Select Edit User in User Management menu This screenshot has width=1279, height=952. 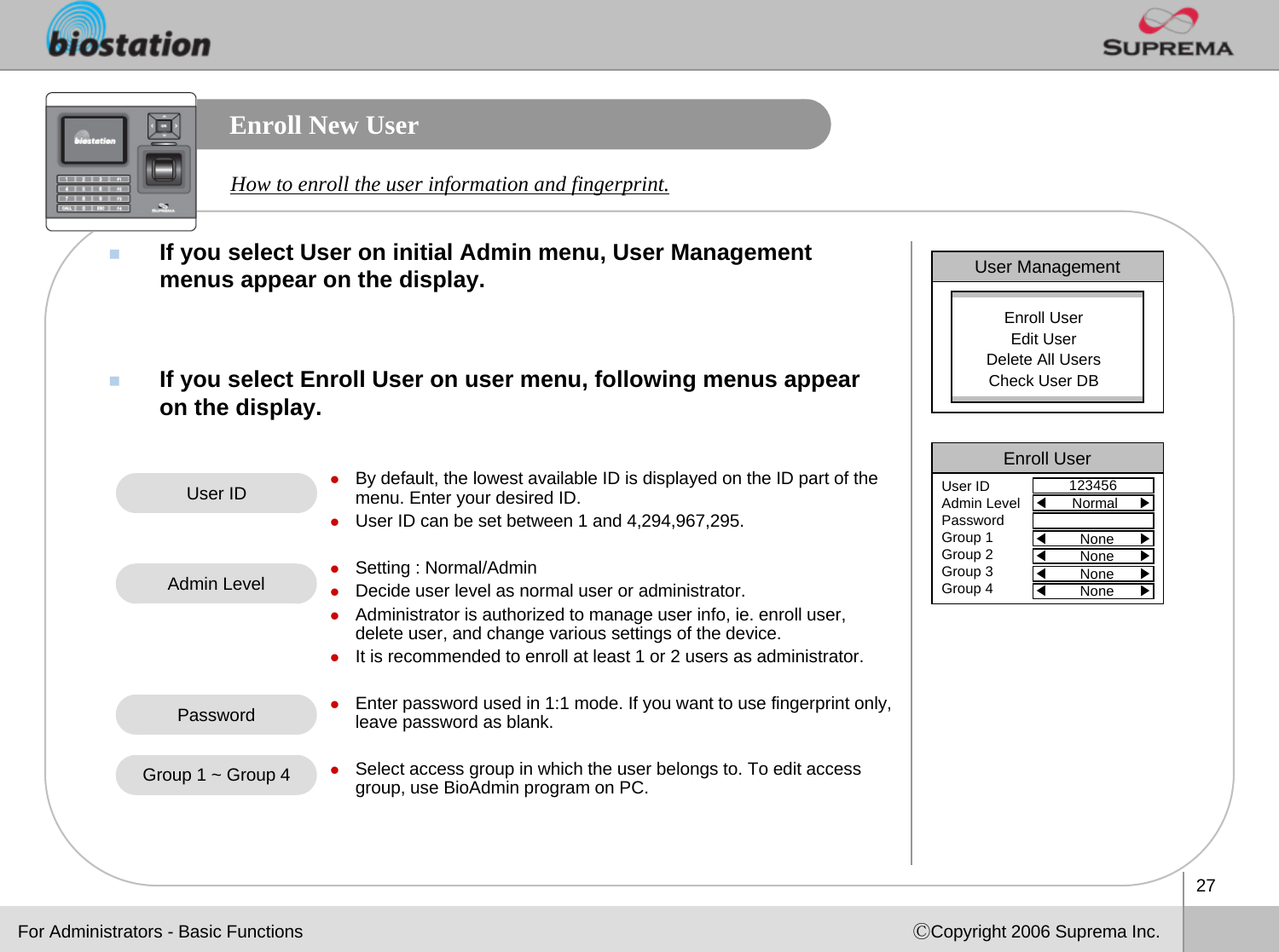[1043, 339]
